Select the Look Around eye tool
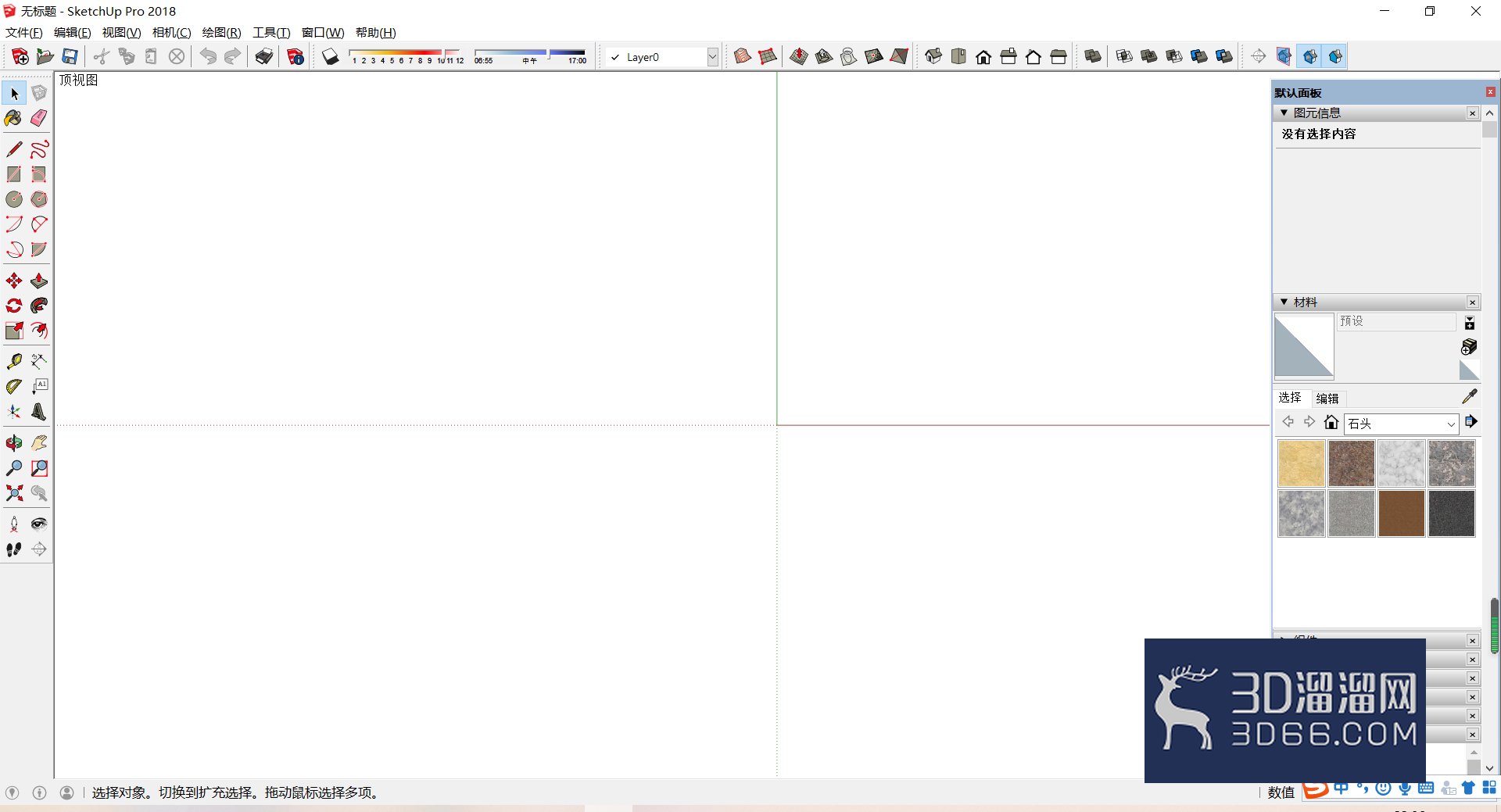The width and height of the screenshot is (1501, 812). pos(39,524)
